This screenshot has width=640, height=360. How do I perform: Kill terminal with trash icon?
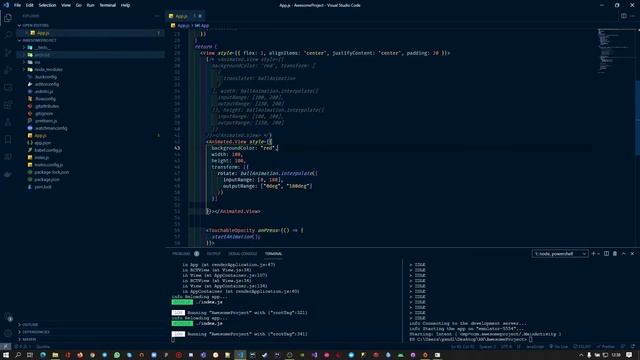click(x=615, y=253)
